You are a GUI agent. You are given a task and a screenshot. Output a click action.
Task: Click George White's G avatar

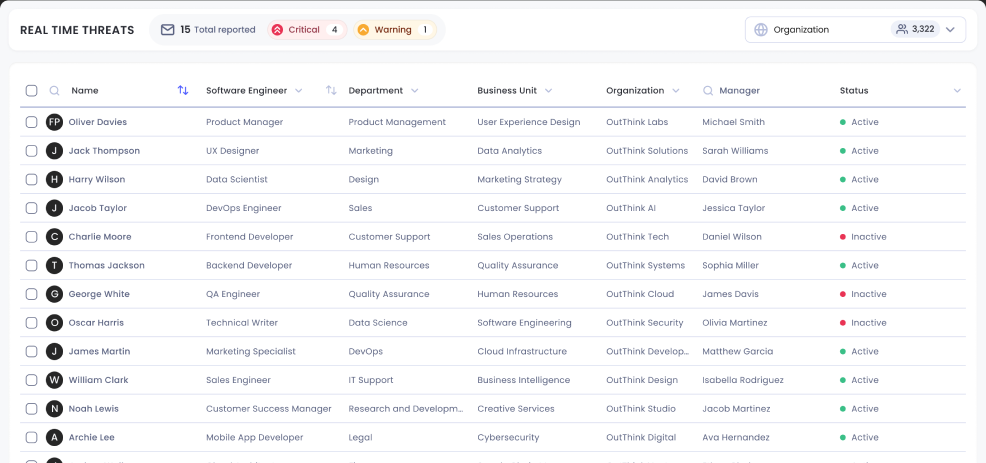pos(55,294)
